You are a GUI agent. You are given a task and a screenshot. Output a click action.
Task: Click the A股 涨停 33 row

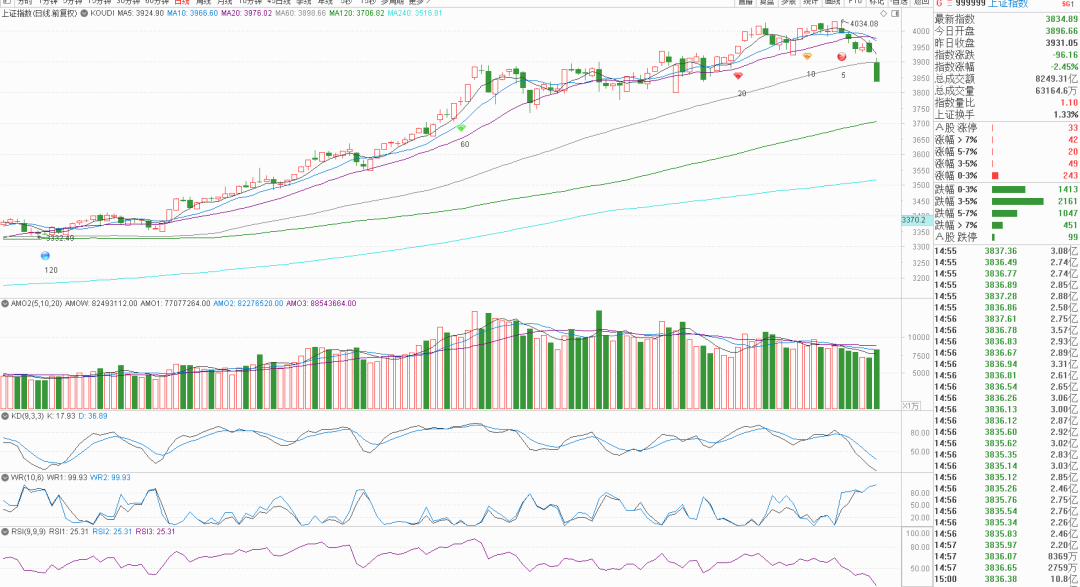click(1006, 128)
